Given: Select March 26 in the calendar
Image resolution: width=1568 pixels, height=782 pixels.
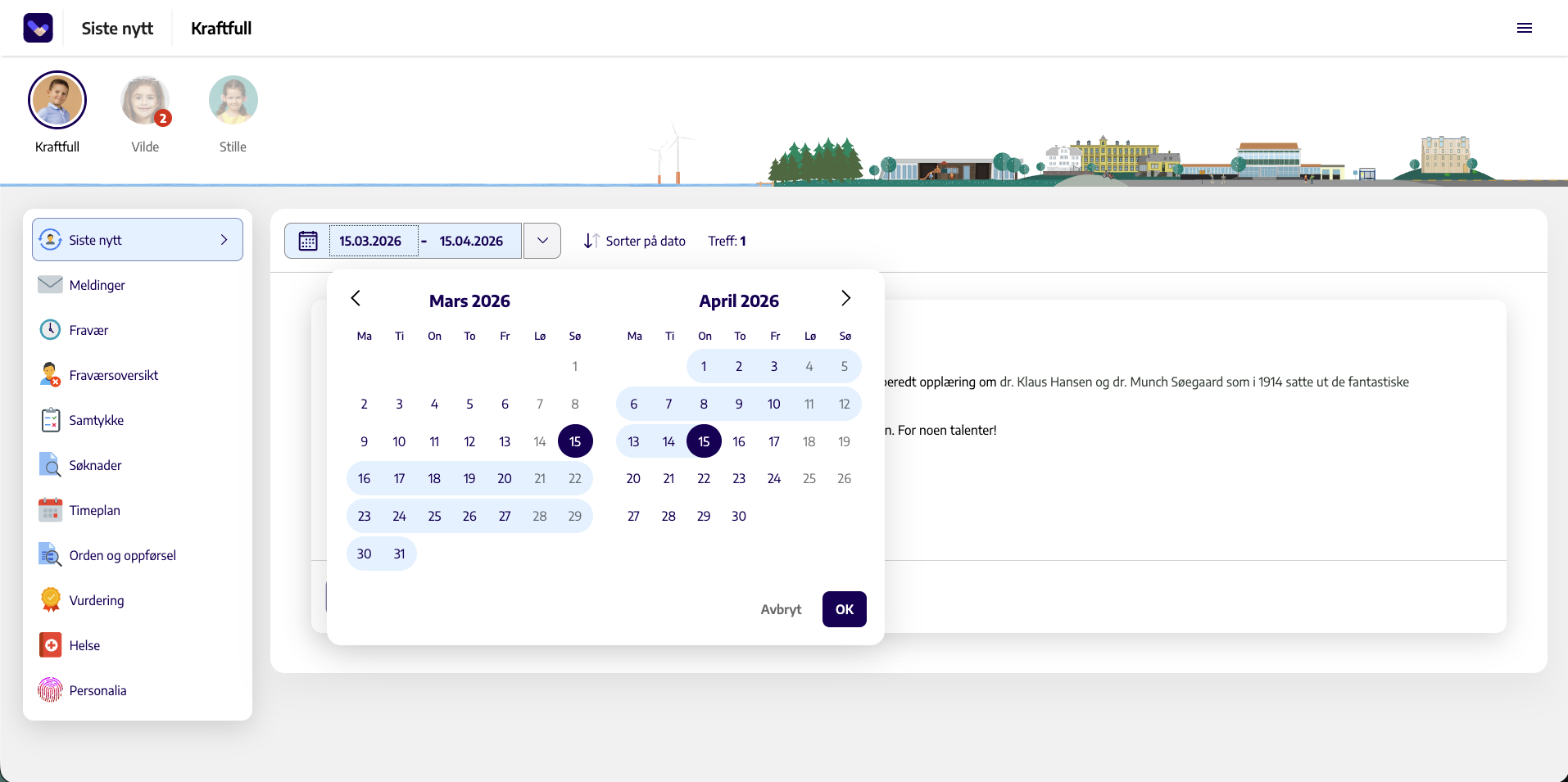Looking at the screenshot, I should pos(469,516).
